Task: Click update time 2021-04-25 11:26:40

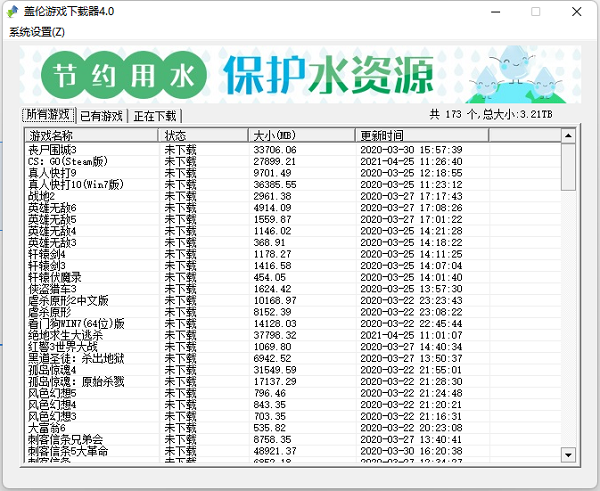Action: click(411, 161)
